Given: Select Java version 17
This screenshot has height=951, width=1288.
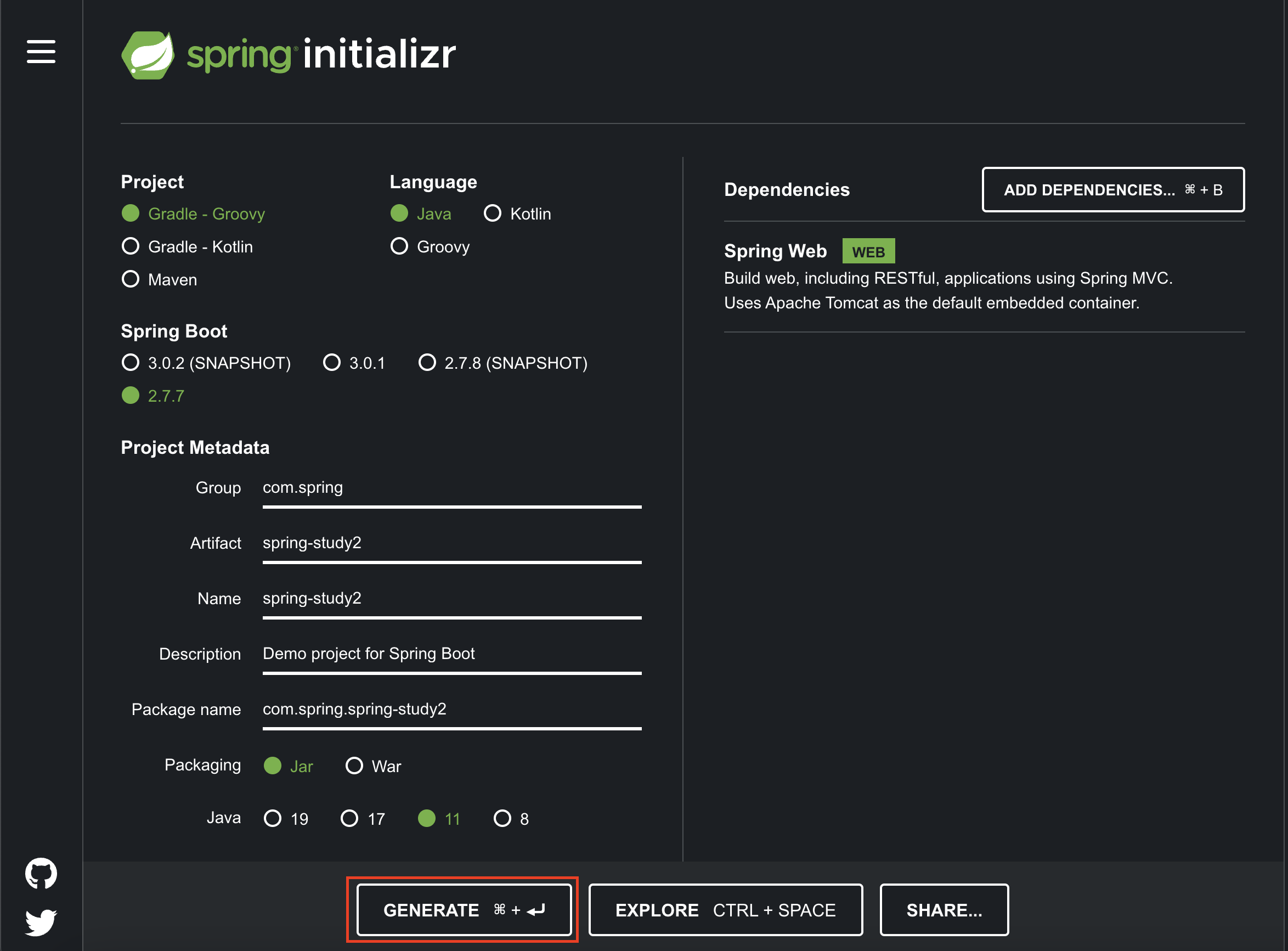Looking at the screenshot, I should click(x=349, y=818).
